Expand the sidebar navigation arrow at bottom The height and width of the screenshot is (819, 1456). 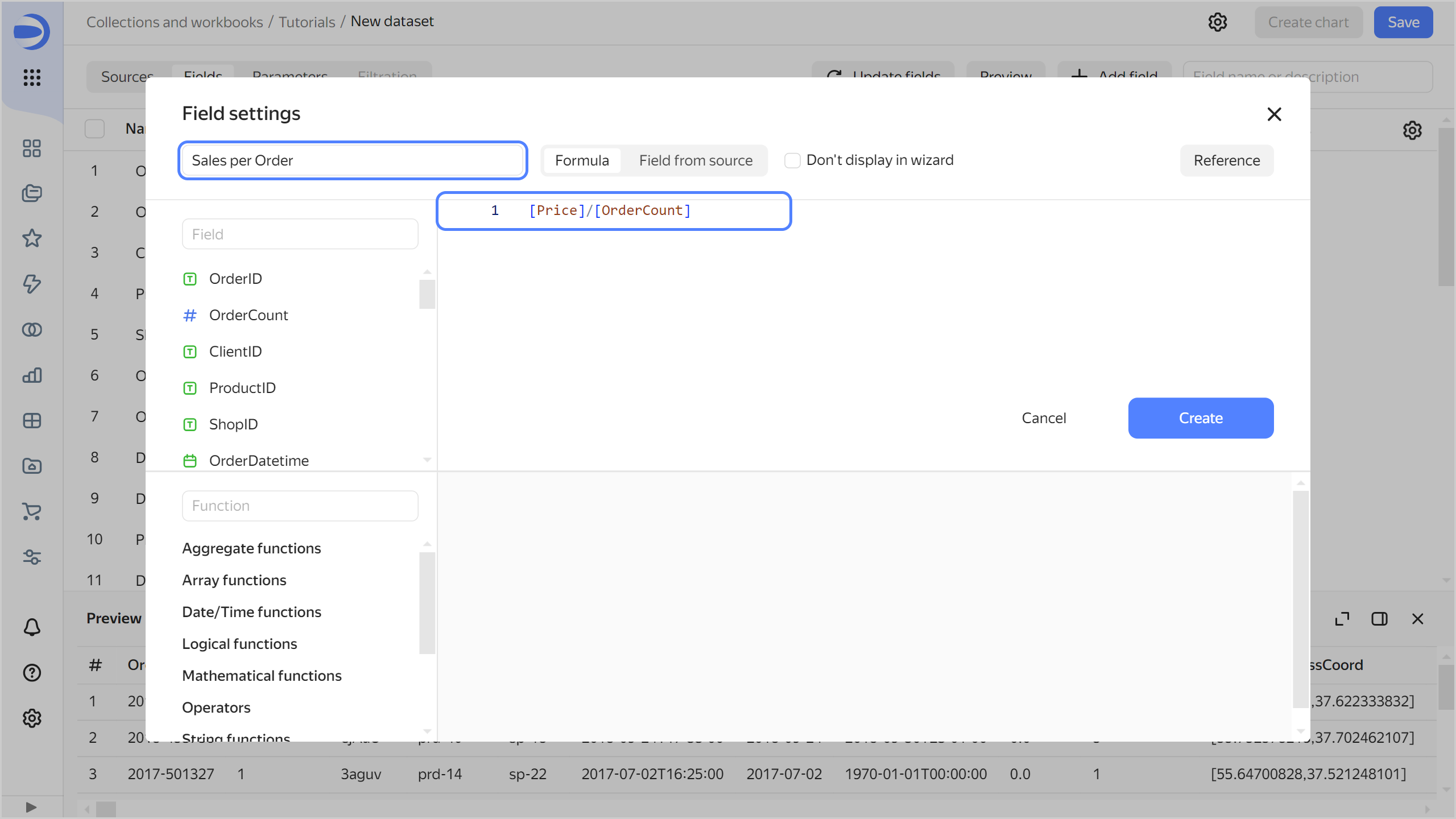[x=32, y=807]
